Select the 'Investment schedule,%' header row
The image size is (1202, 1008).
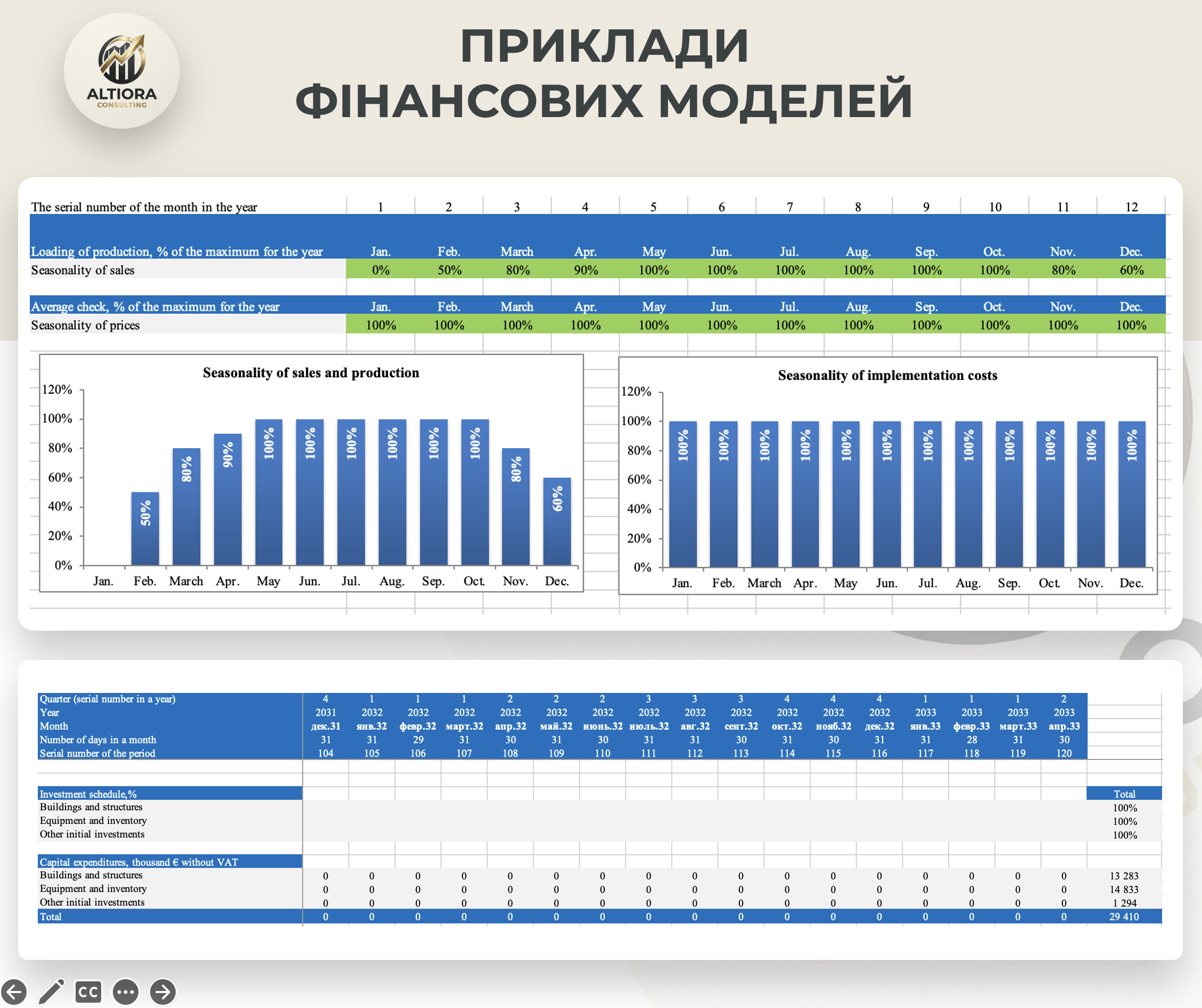169,794
